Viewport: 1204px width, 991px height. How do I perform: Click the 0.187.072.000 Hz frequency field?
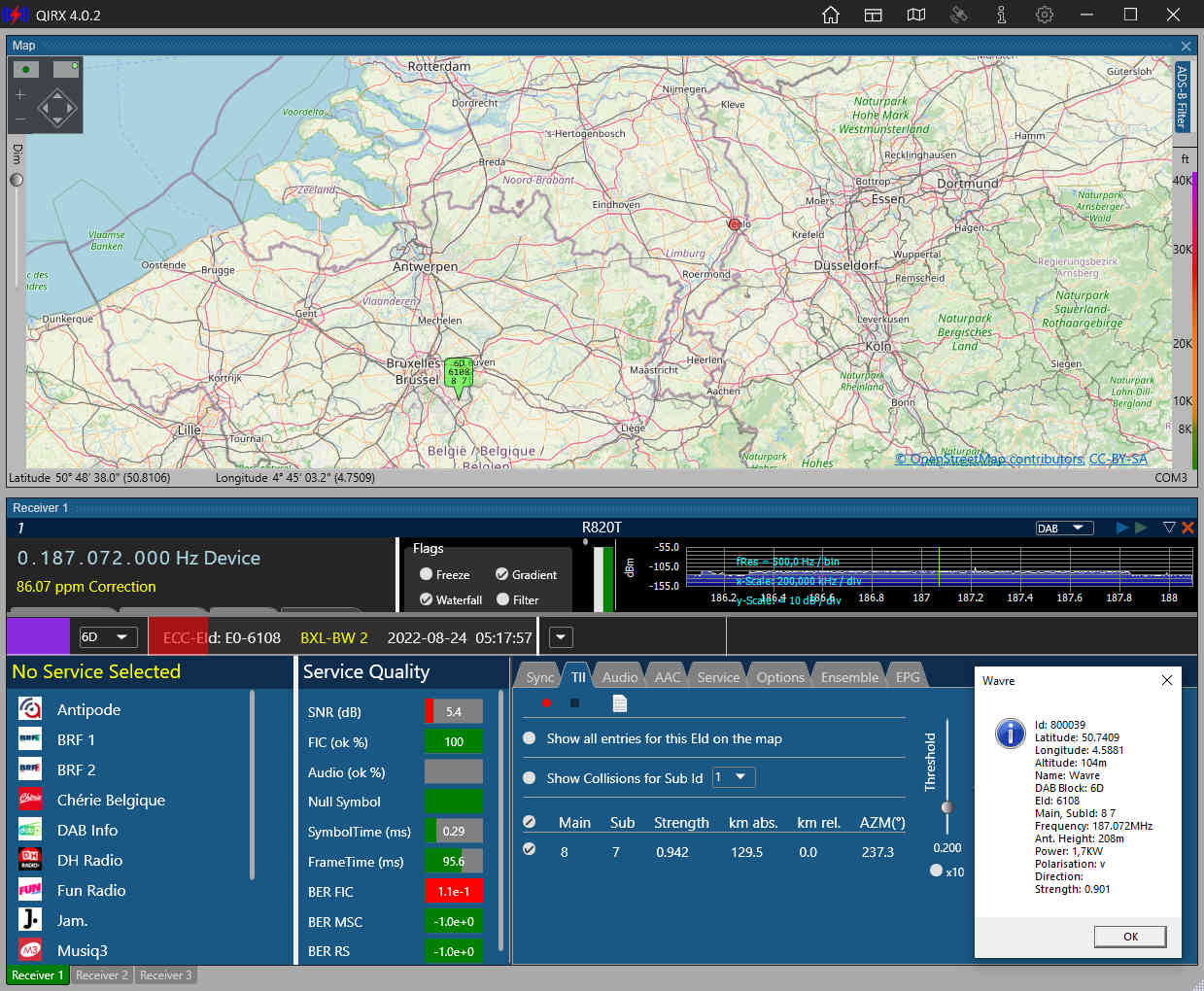click(x=139, y=558)
